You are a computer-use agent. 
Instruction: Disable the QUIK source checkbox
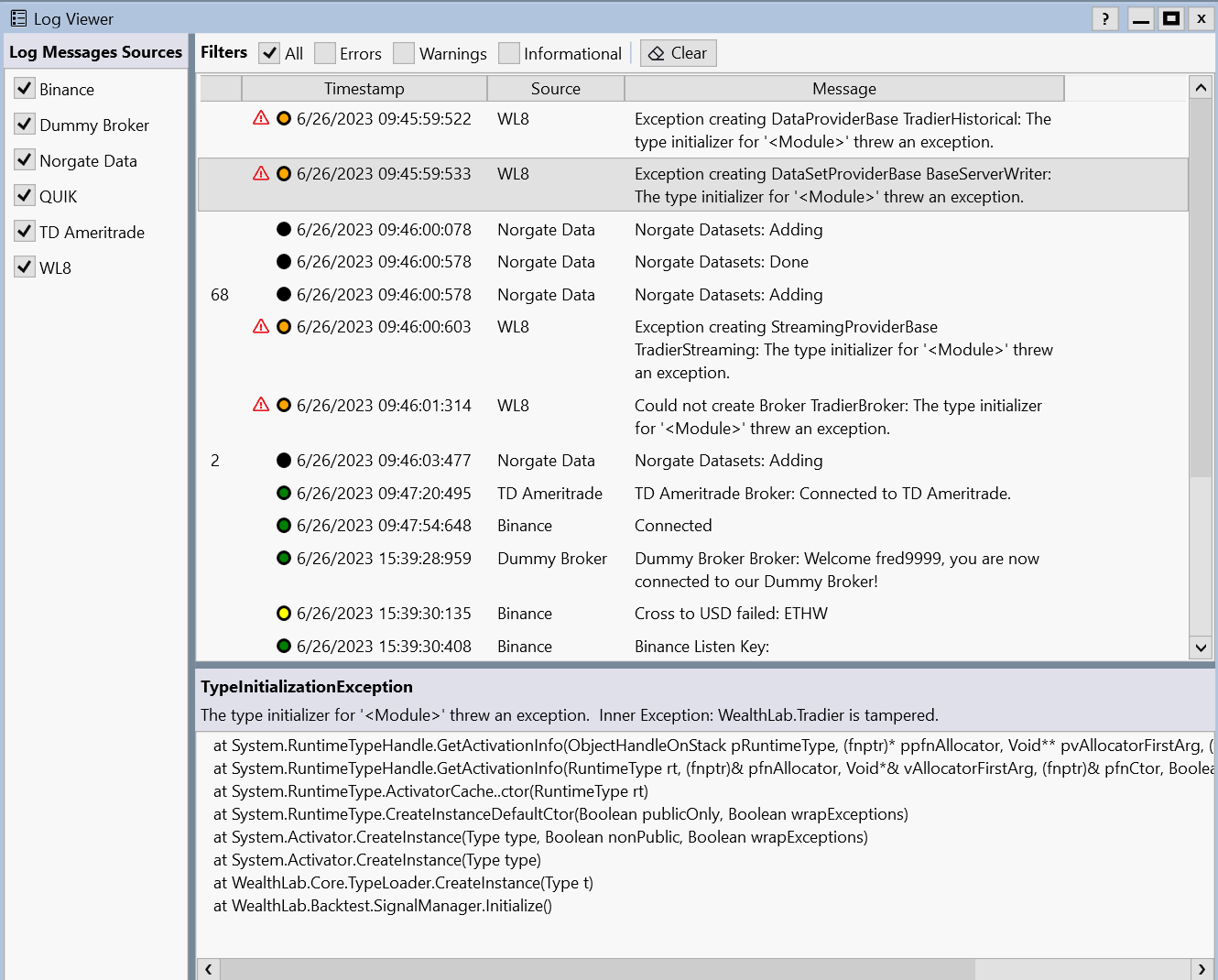click(x=24, y=195)
